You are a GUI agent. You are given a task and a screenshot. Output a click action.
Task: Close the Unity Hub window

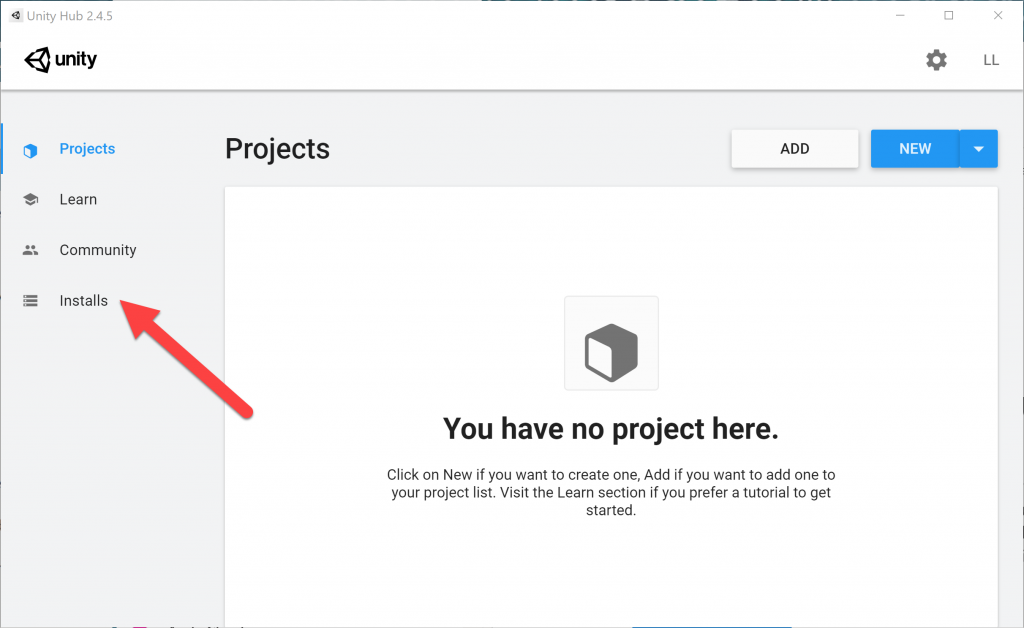[x=998, y=16]
